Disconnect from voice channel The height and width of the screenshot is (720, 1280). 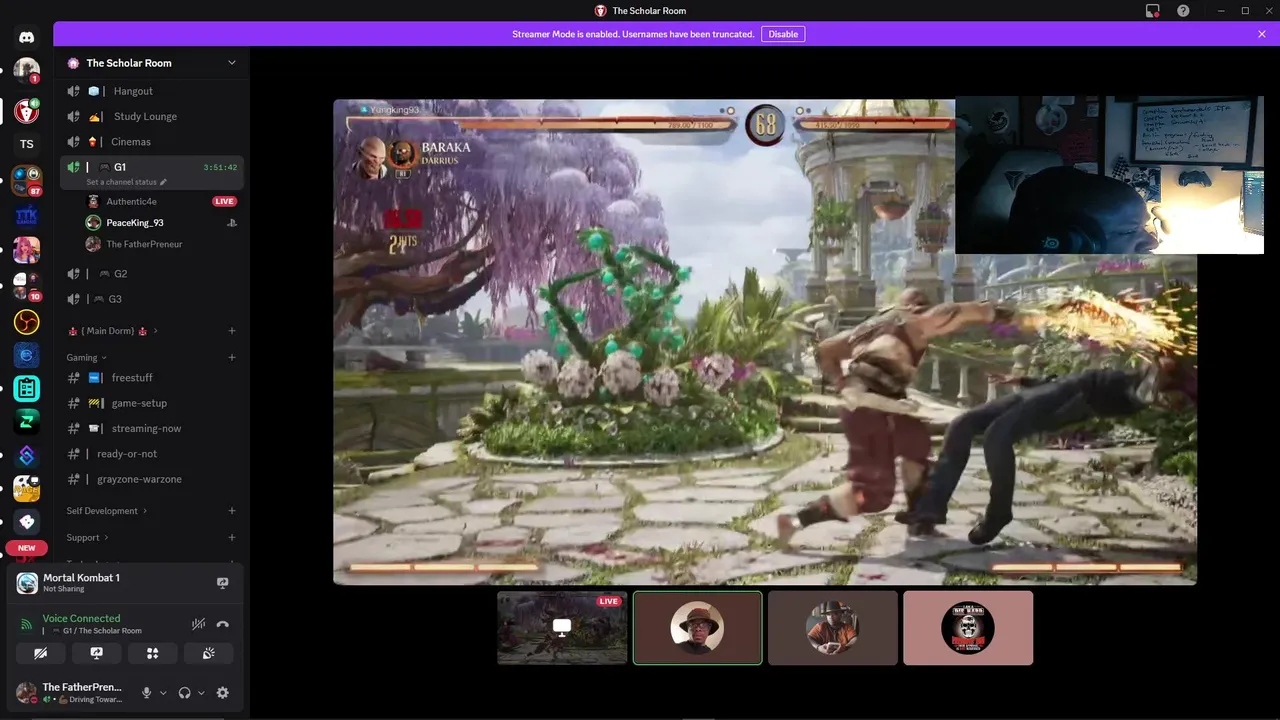point(222,624)
